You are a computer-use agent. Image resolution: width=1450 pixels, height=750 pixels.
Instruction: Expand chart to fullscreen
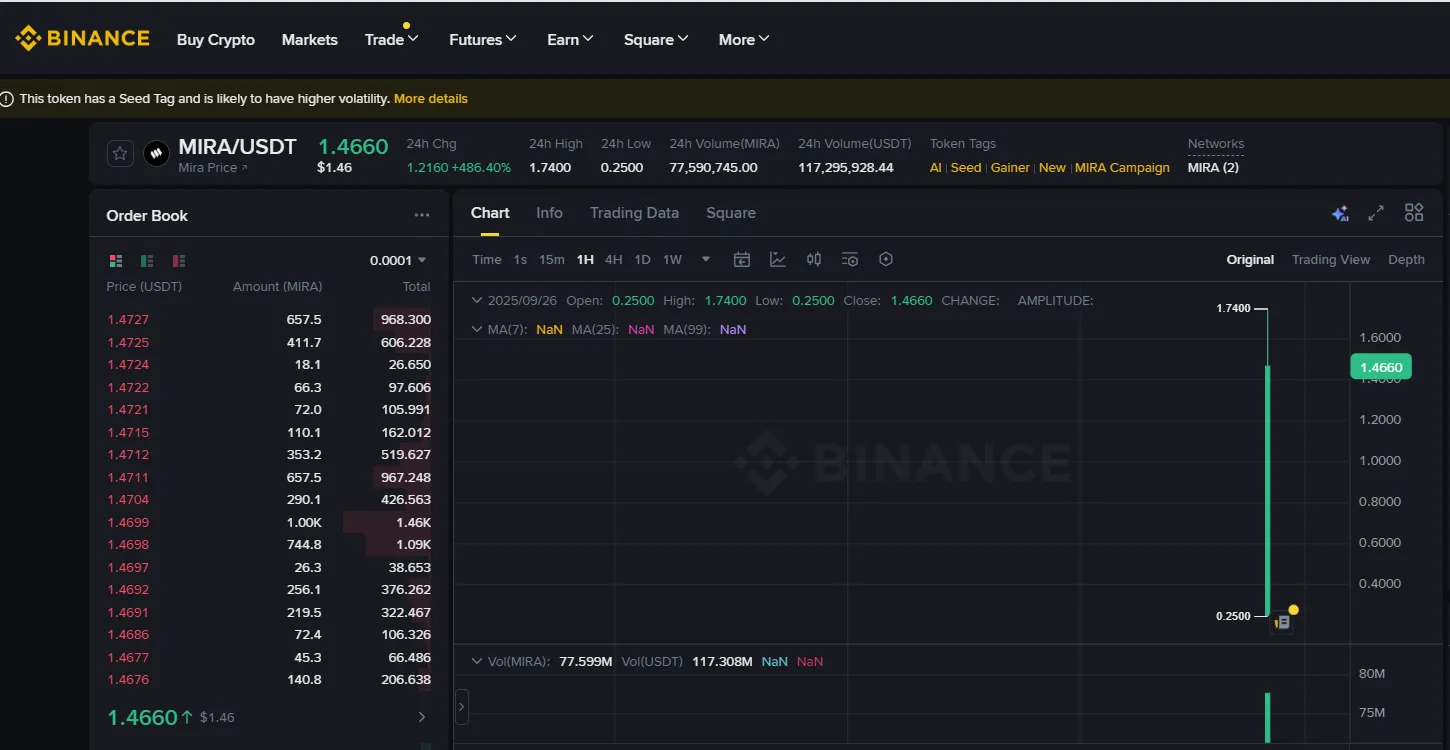1376,213
